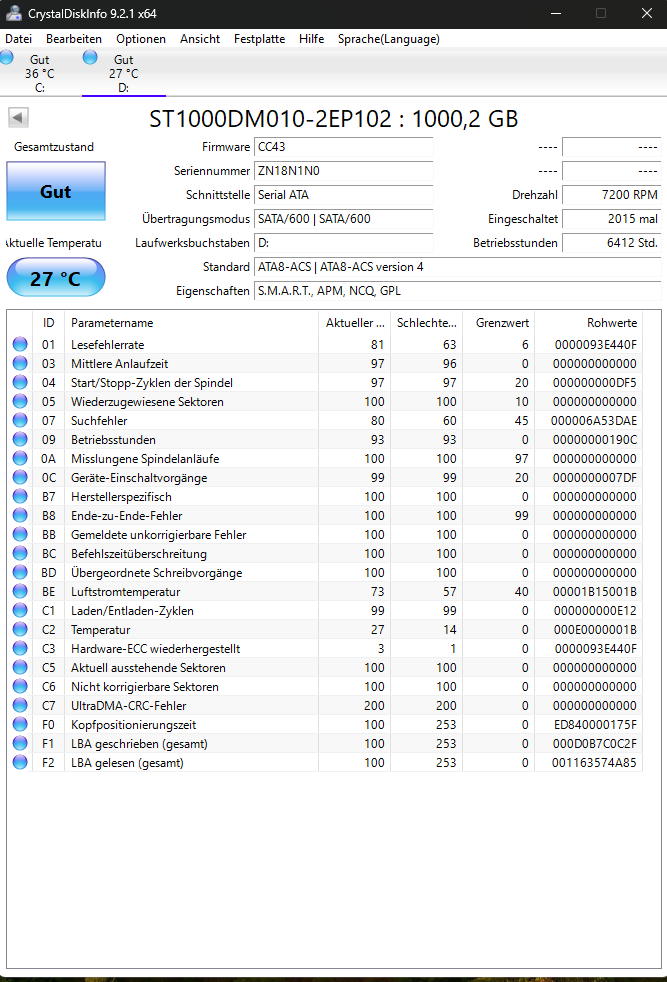Click the Gesamtzustand label
The height and width of the screenshot is (982, 667).
click(x=54, y=147)
